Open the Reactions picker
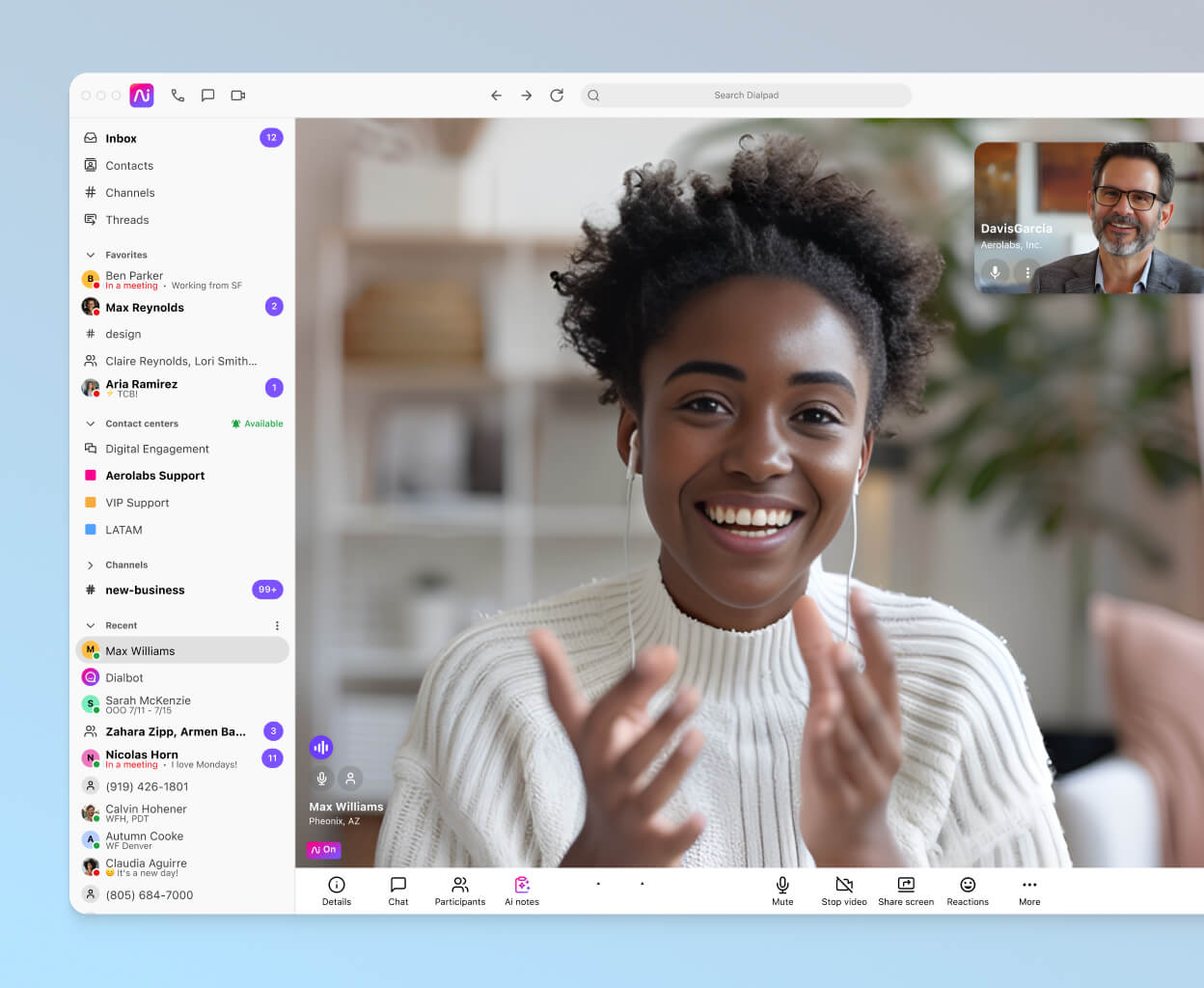Screen dimensions: 1204x988 click(967, 890)
